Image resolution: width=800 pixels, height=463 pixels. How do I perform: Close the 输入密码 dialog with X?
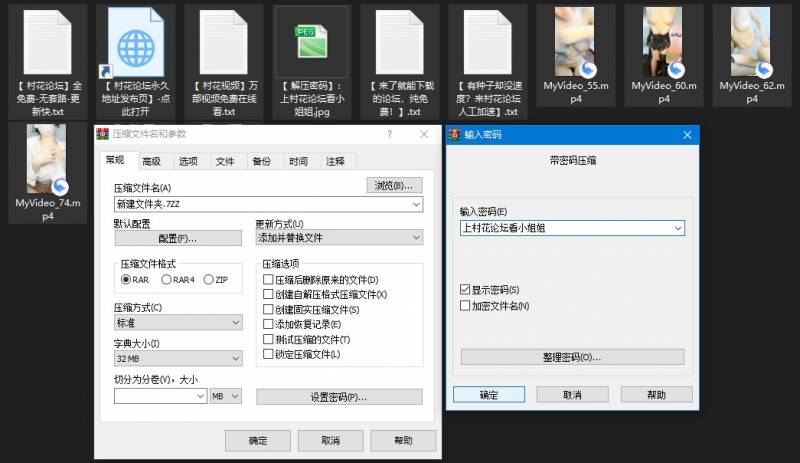coord(687,135)
